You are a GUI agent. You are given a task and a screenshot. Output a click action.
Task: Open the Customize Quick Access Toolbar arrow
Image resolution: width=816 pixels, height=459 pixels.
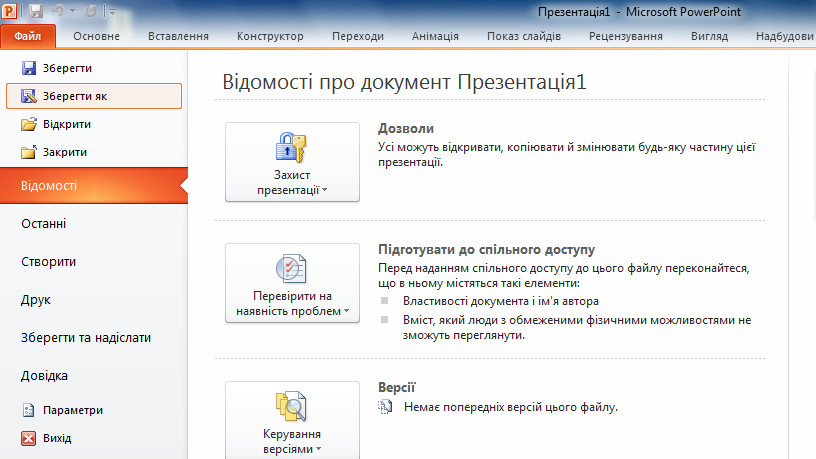(110, 11)
